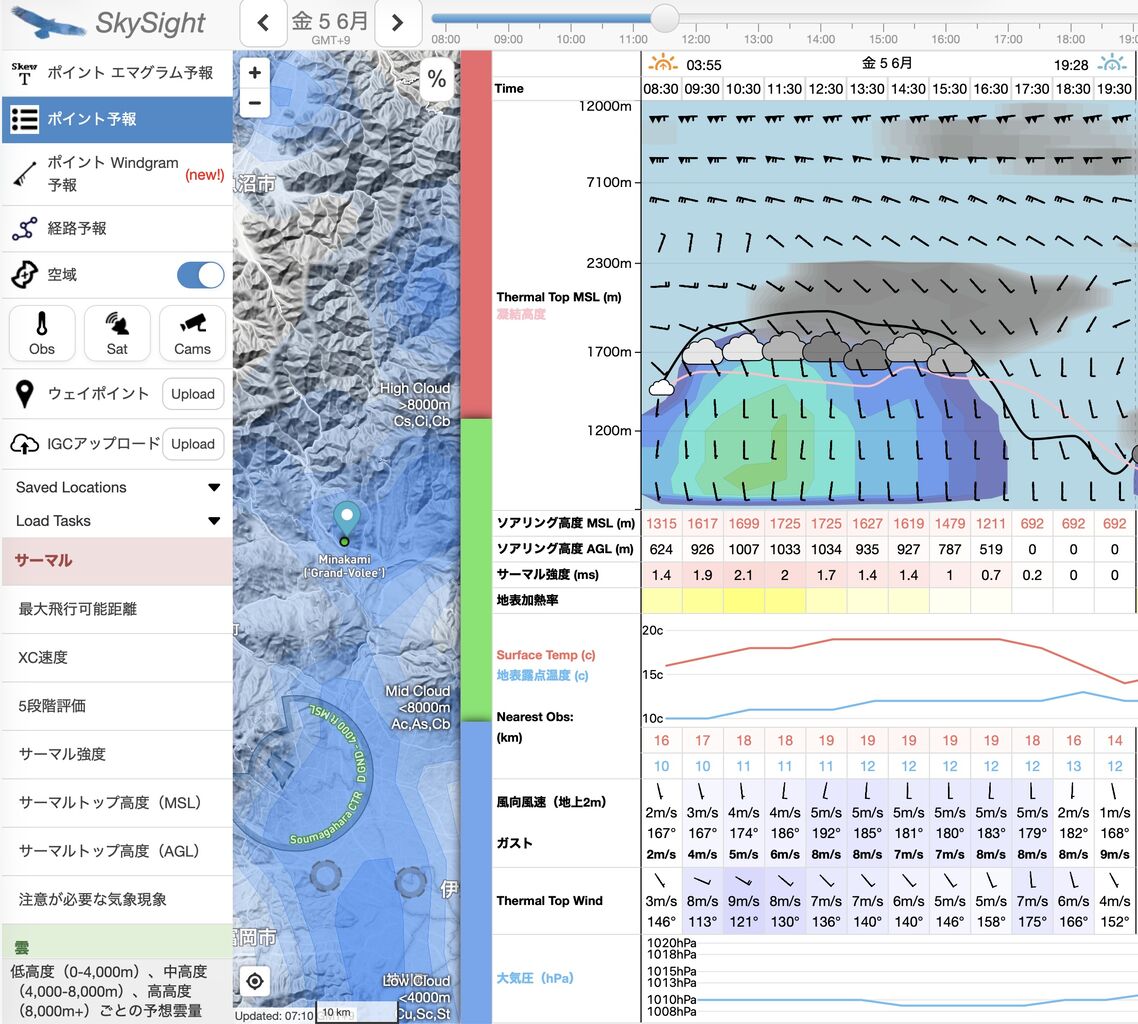Go to the previous forecast day

pos(263,23)
